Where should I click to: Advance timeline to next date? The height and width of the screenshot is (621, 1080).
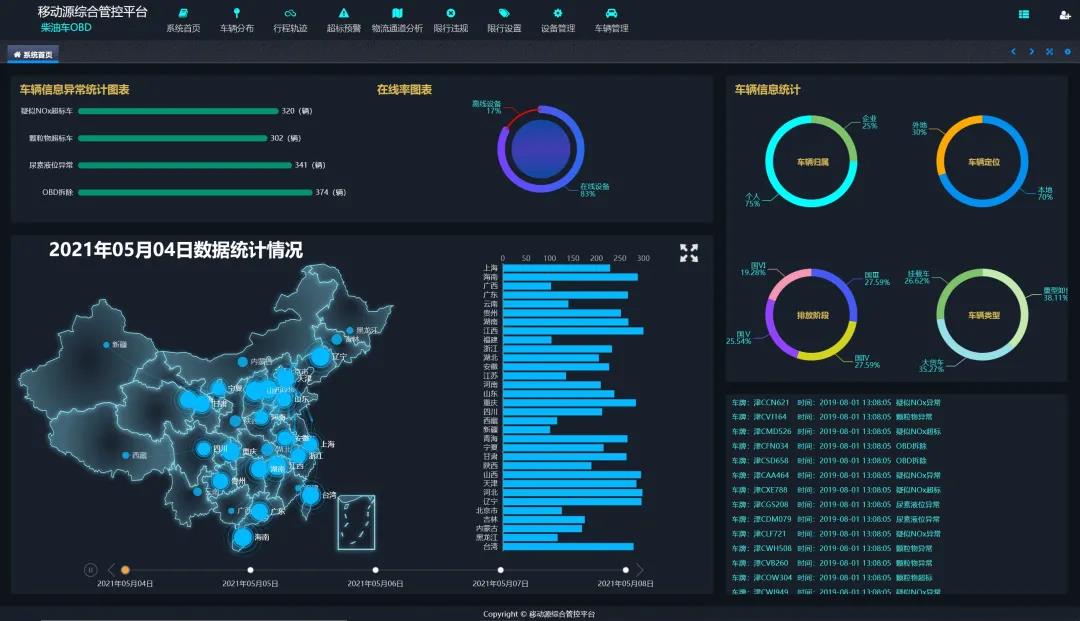[640, 570]
